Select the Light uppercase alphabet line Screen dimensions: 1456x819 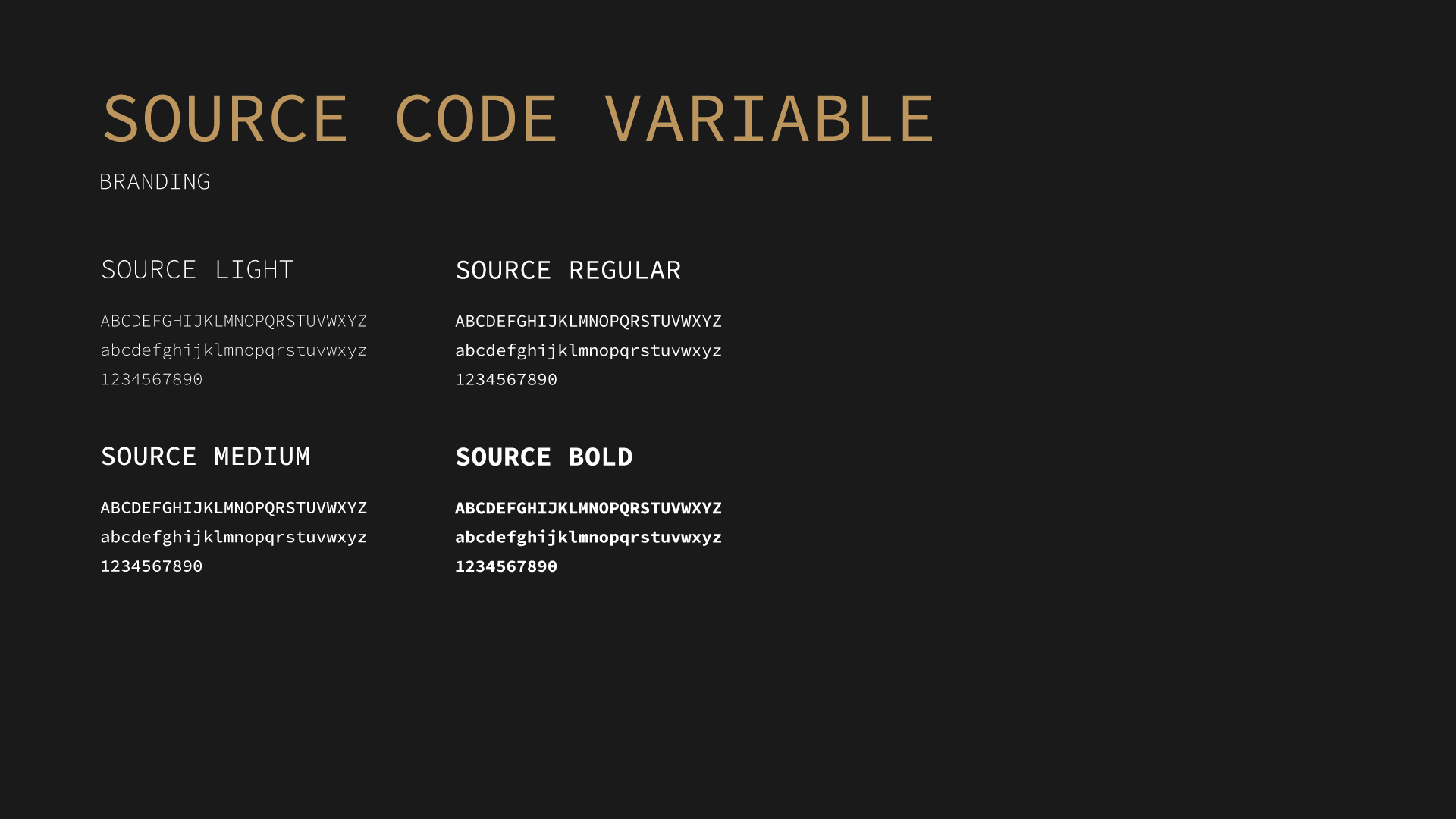click(234, 322)
